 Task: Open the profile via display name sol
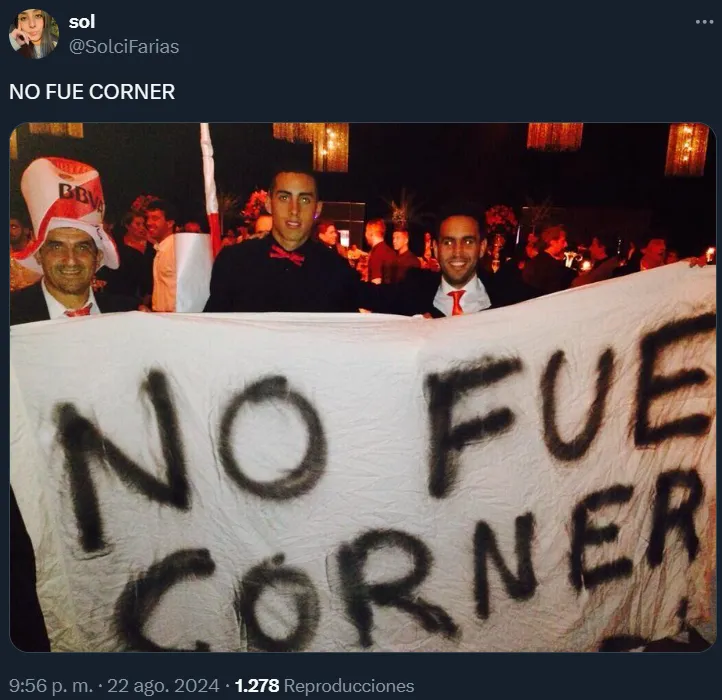tap(82, 21)
